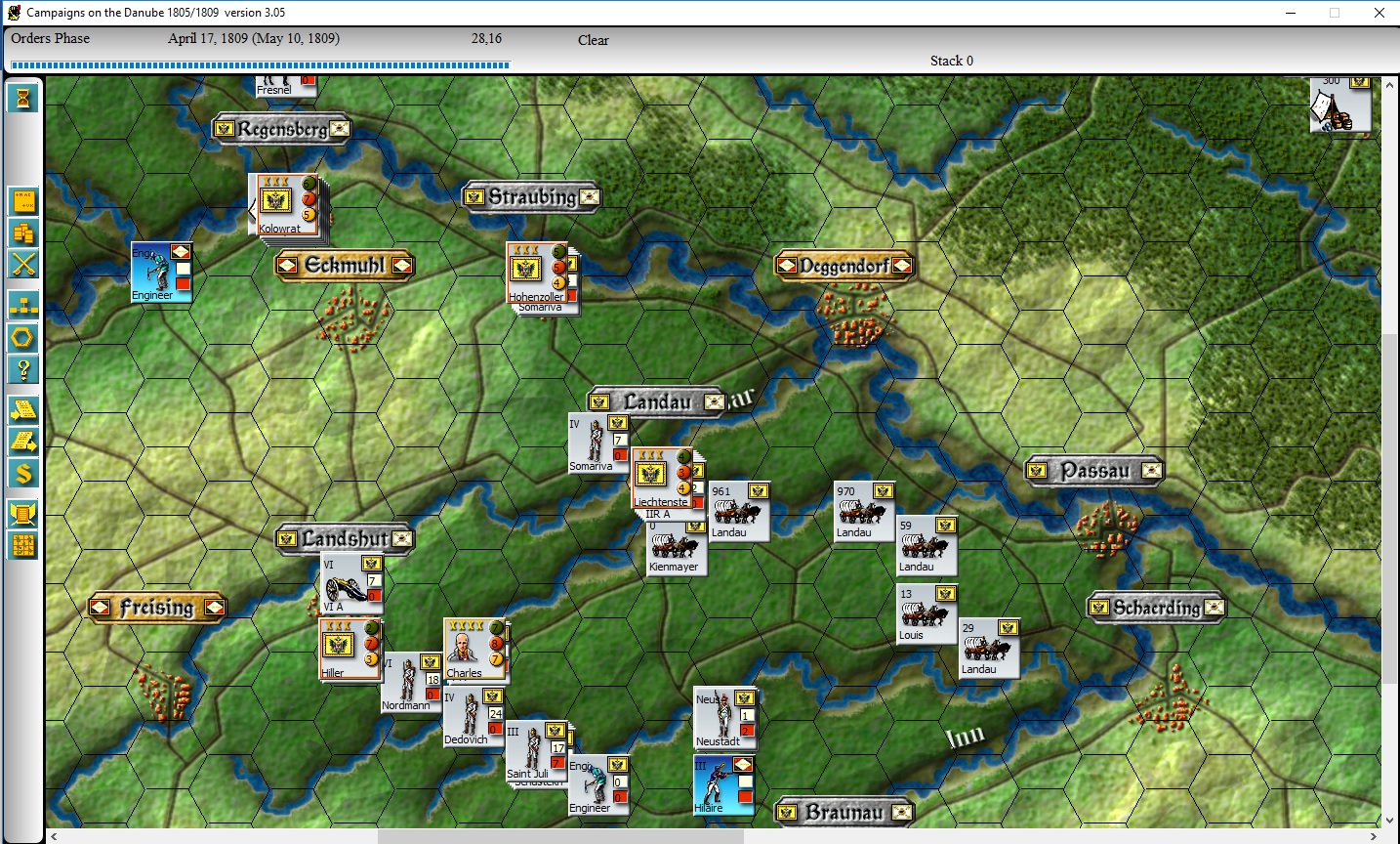This screenshot has width=1400, height=844.
Task: Click the "Orders Phase" status text
Action: [51, 38]
